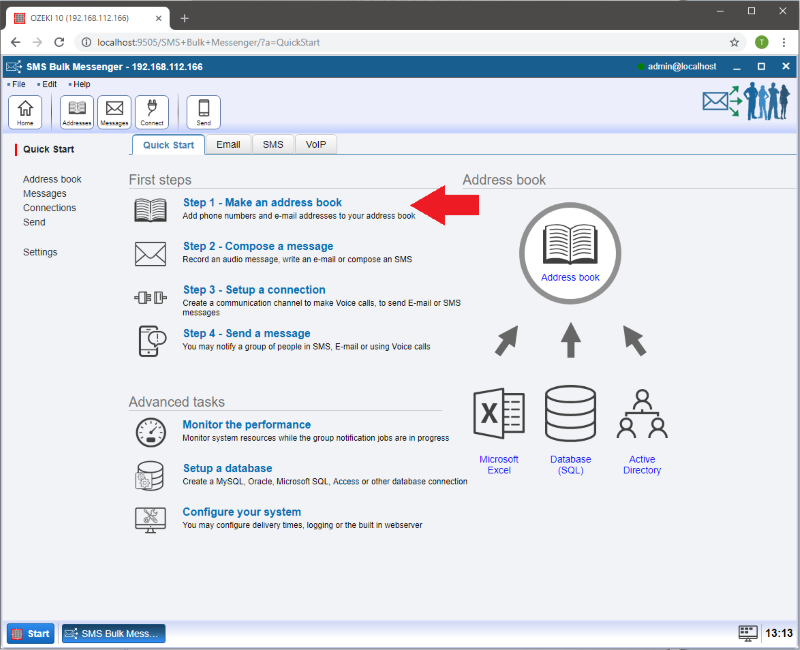Select the Database (SQL) cylinder icon
800x650 pixels.
pyautogui.click(x=570, y=415)
